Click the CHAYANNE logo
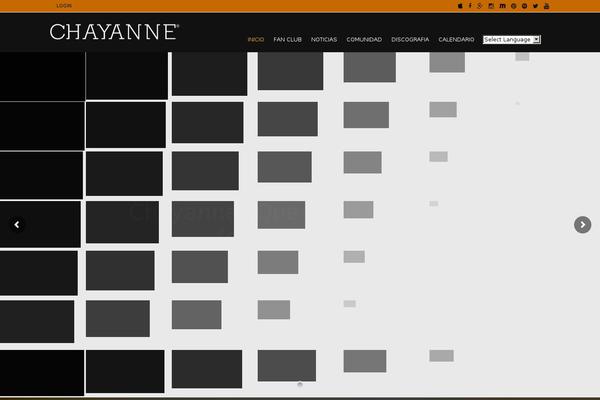The image size is (600, 400). (x=114, y=32)
